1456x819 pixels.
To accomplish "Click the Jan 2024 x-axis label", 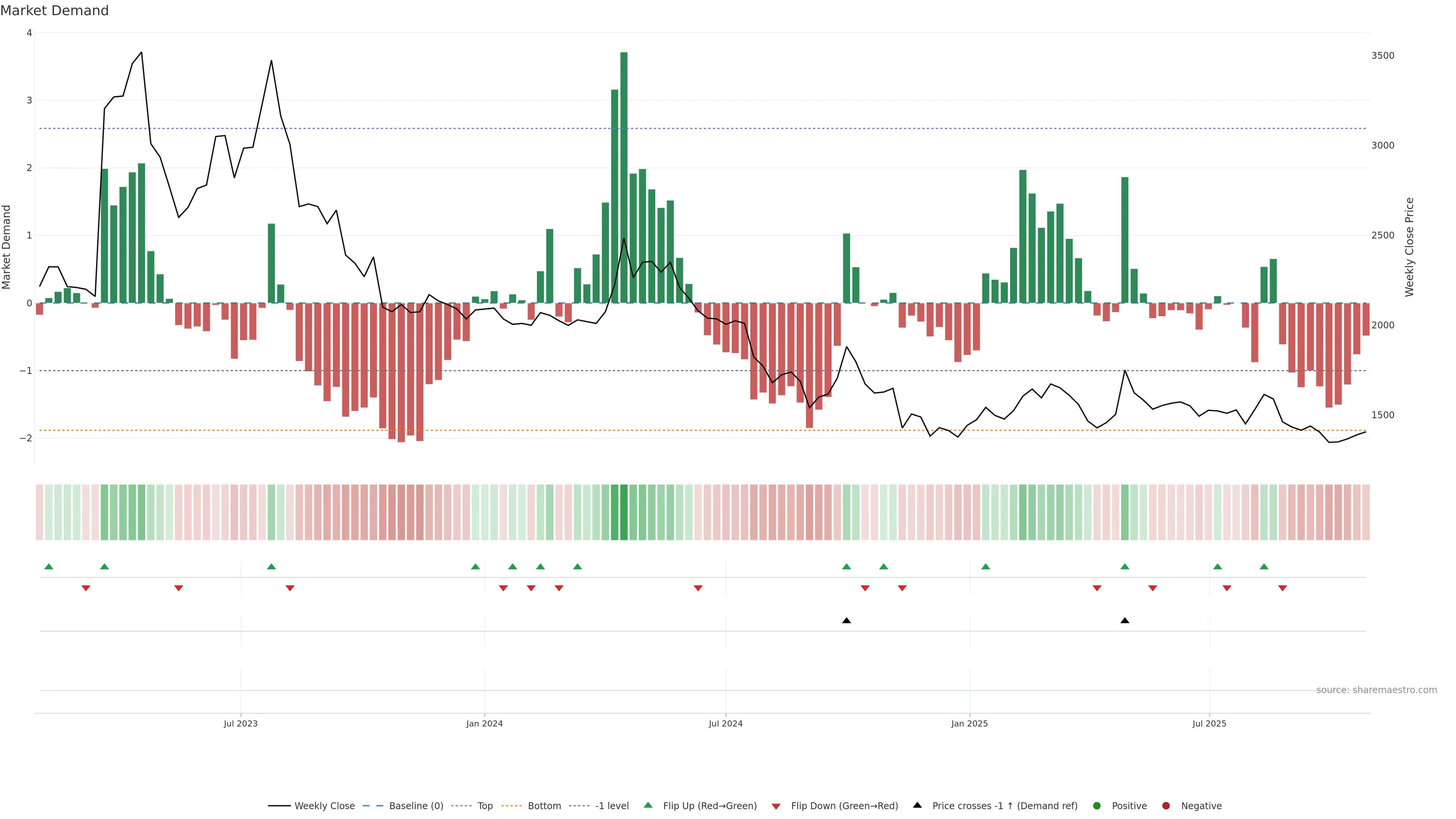I will (x=485, y=723).
